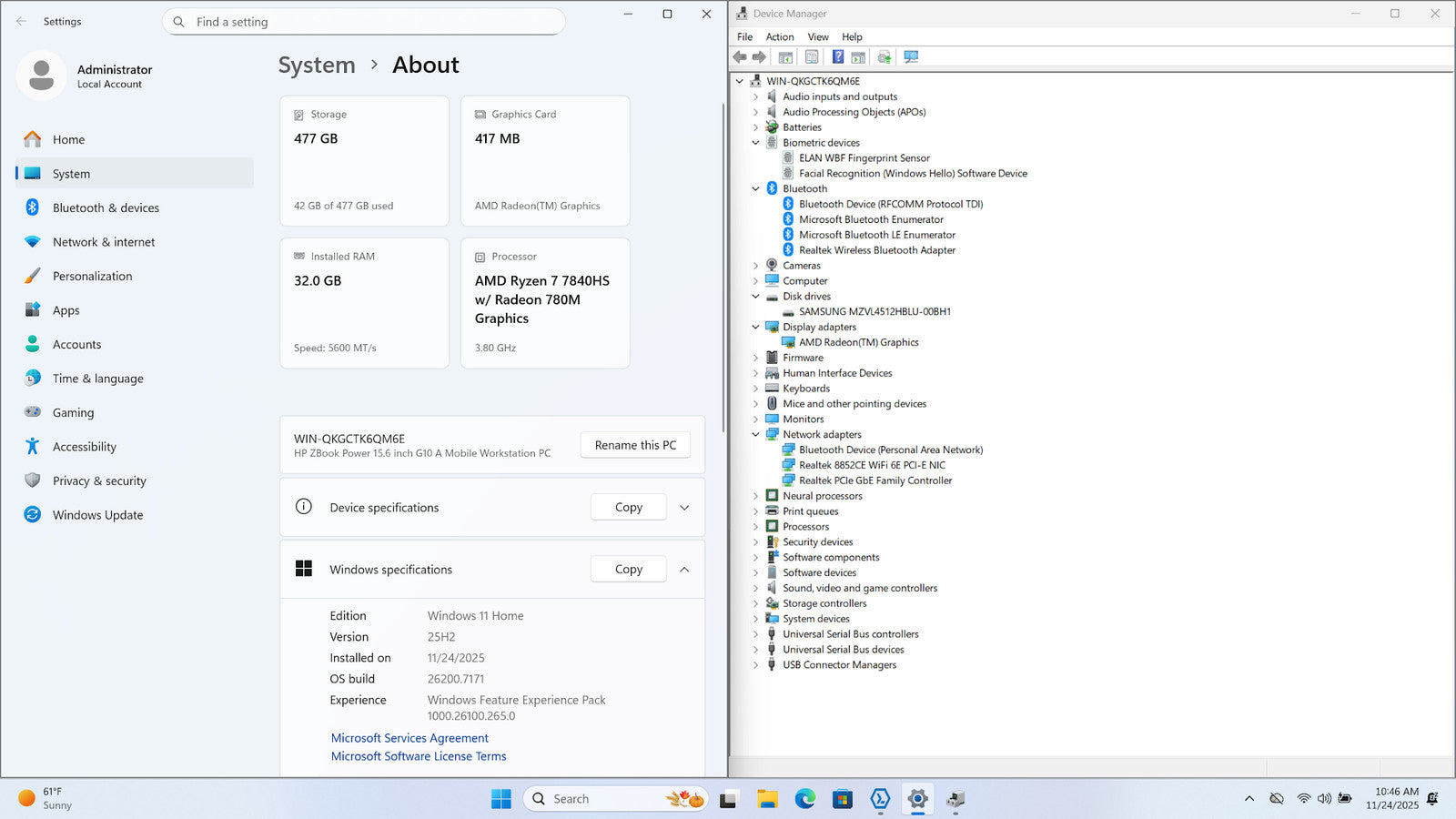Go back using the Settings back arrow

(22, 22)
